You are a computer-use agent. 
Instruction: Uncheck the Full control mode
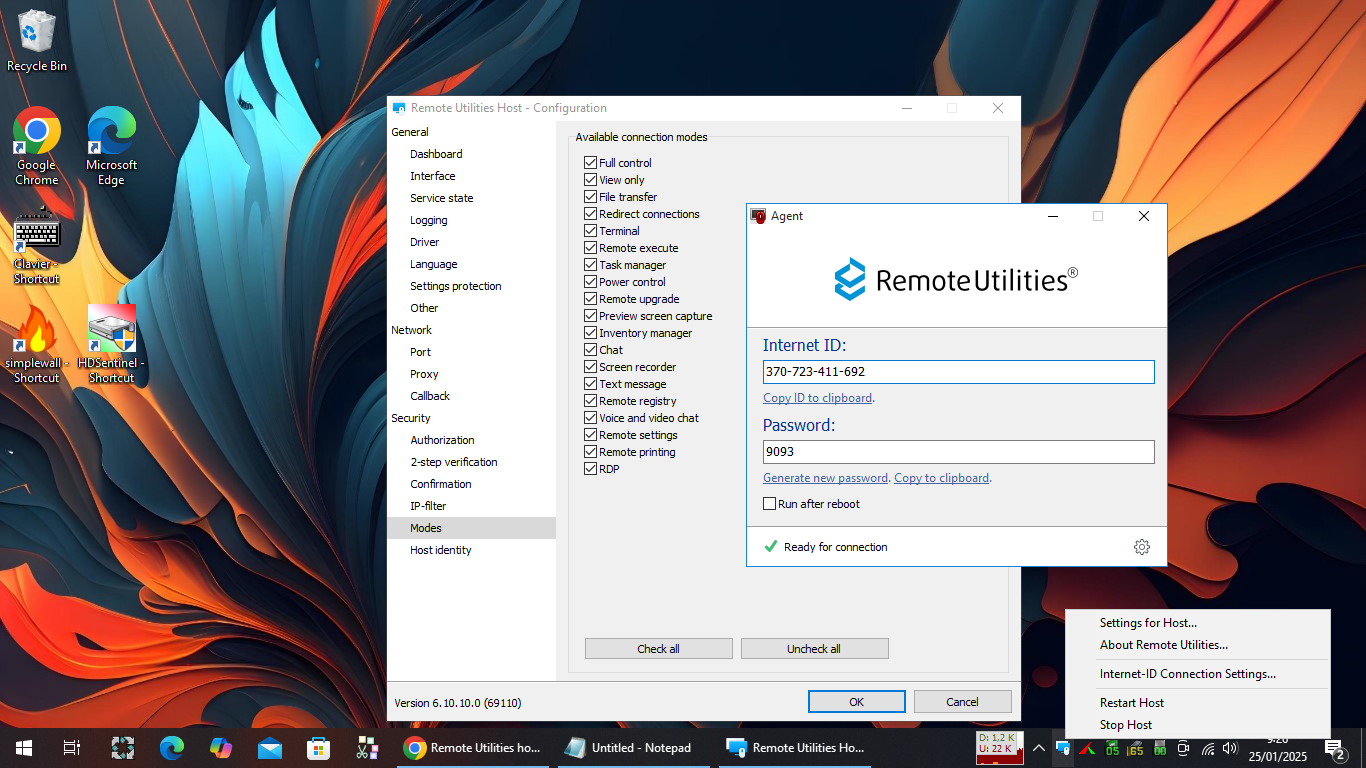pos(591,163)
